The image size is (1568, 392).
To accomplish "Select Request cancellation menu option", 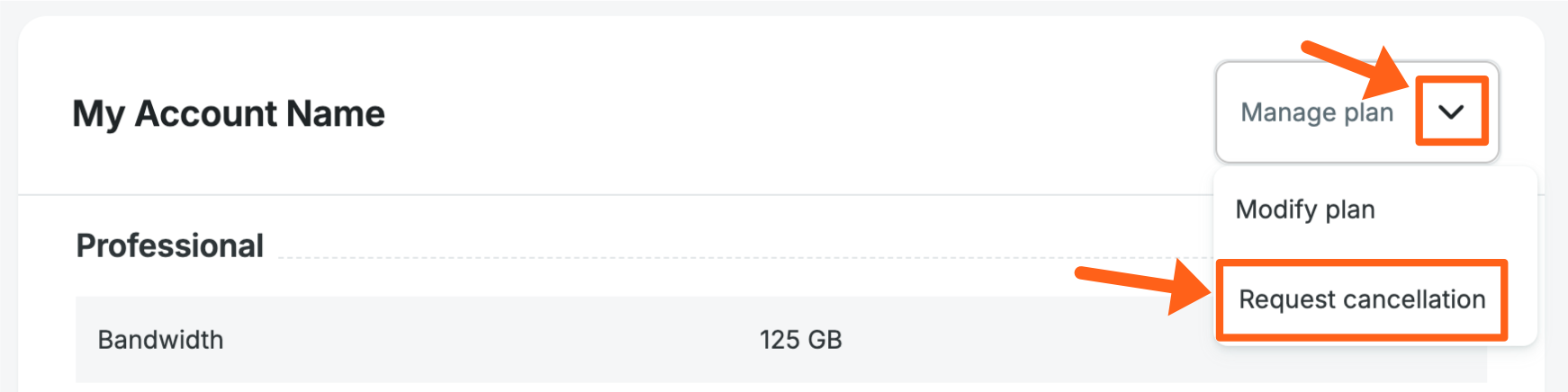I will click(1361, 299).
